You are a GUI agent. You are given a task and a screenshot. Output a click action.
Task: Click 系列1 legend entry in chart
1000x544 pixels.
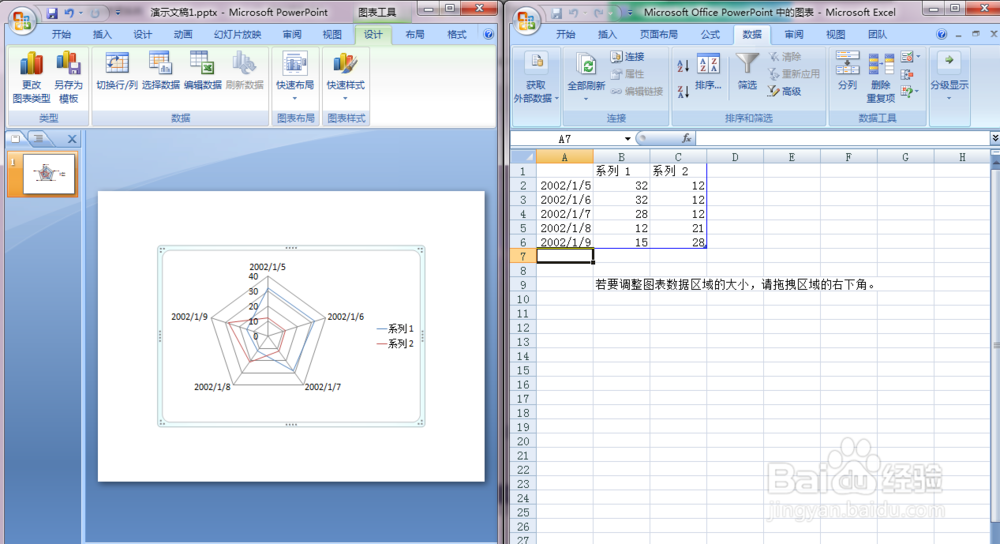pyautogui.click(x=395, y=328)
